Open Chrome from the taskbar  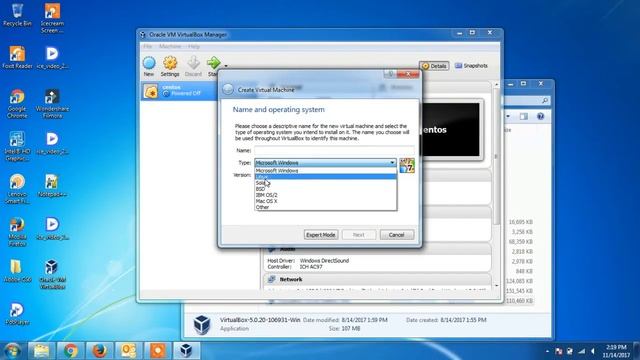point(71,351)
